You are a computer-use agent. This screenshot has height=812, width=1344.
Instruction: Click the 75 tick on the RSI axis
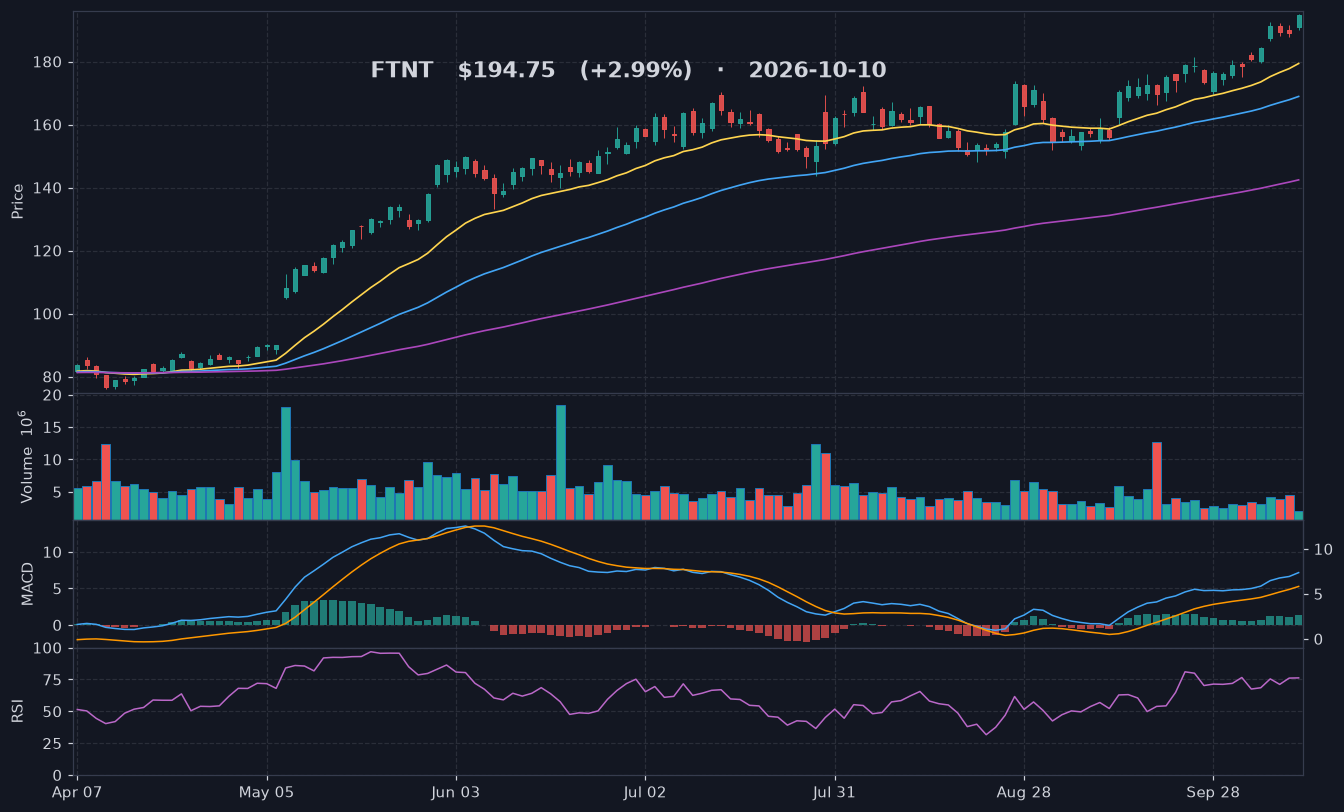[53, 681]
